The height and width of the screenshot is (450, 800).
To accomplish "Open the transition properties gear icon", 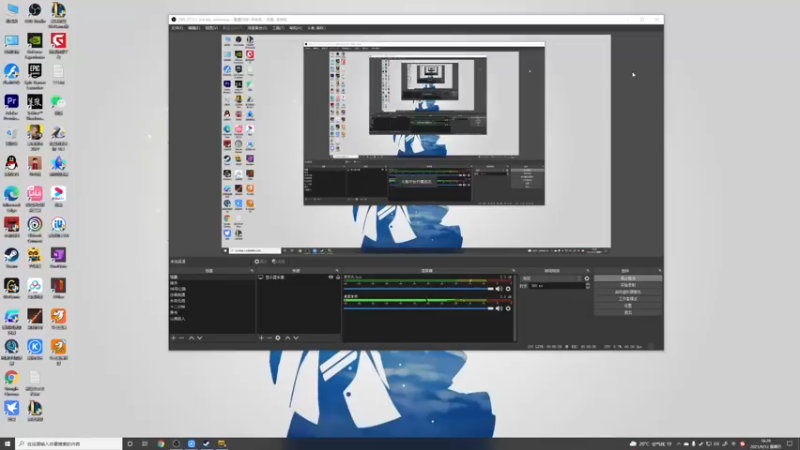I will point(587,279).
